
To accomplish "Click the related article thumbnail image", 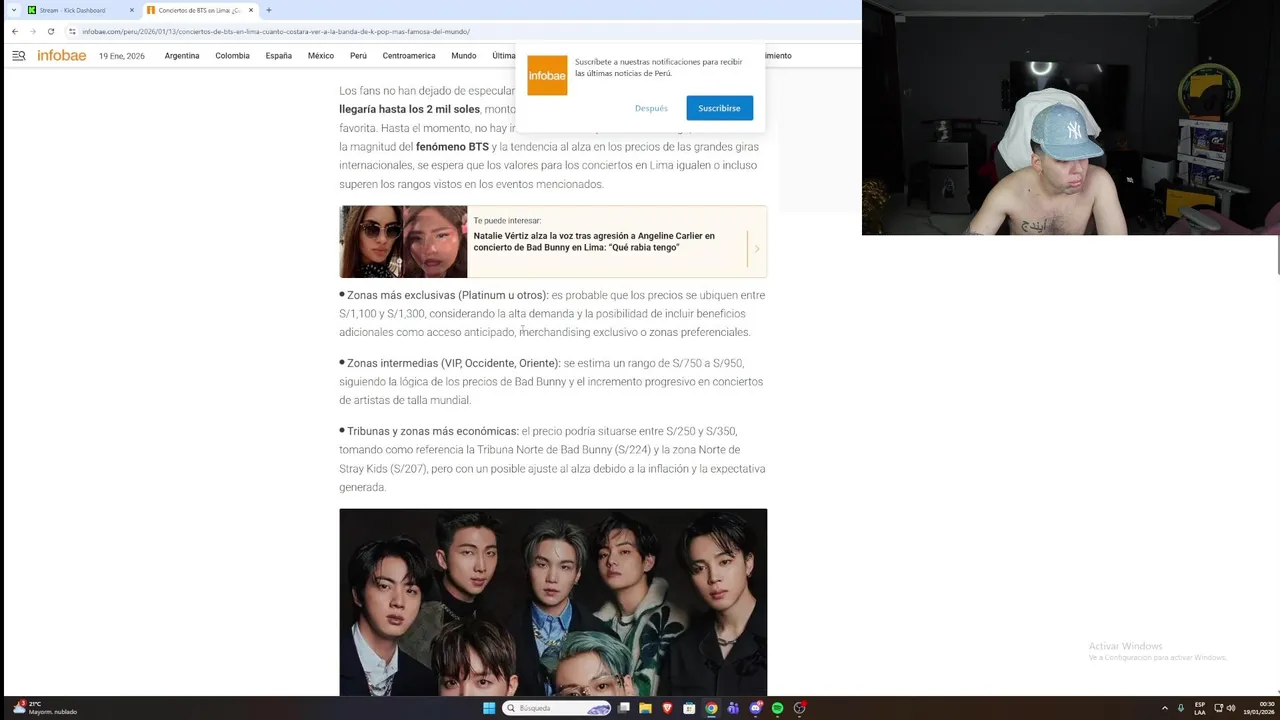I will [x=403, y=242].
